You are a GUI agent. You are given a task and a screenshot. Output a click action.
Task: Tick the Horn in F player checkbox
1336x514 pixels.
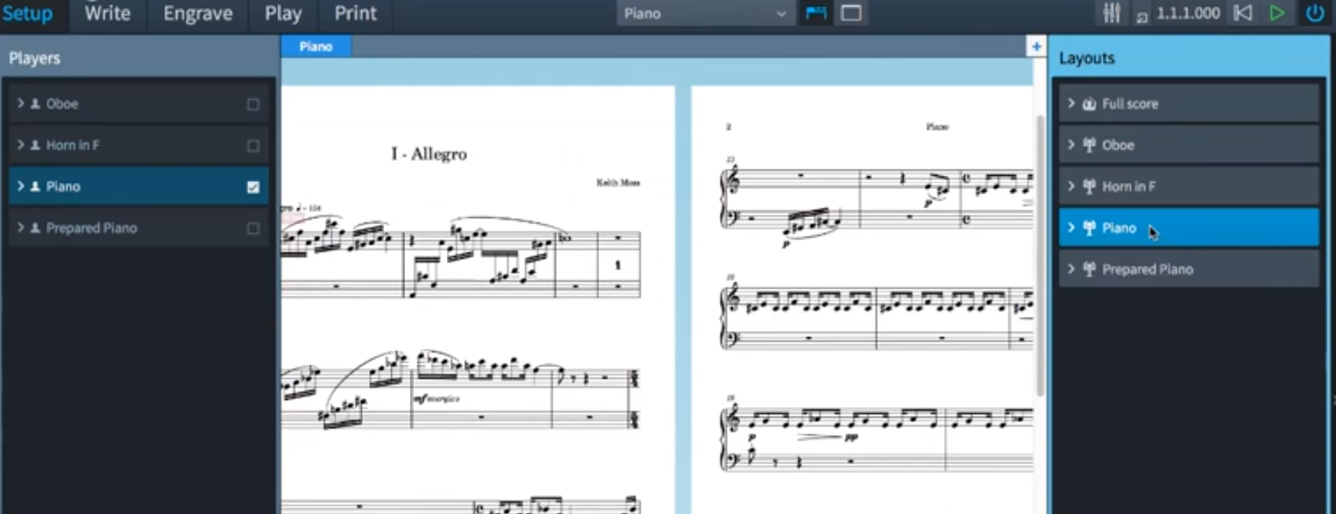coord(253,146)
